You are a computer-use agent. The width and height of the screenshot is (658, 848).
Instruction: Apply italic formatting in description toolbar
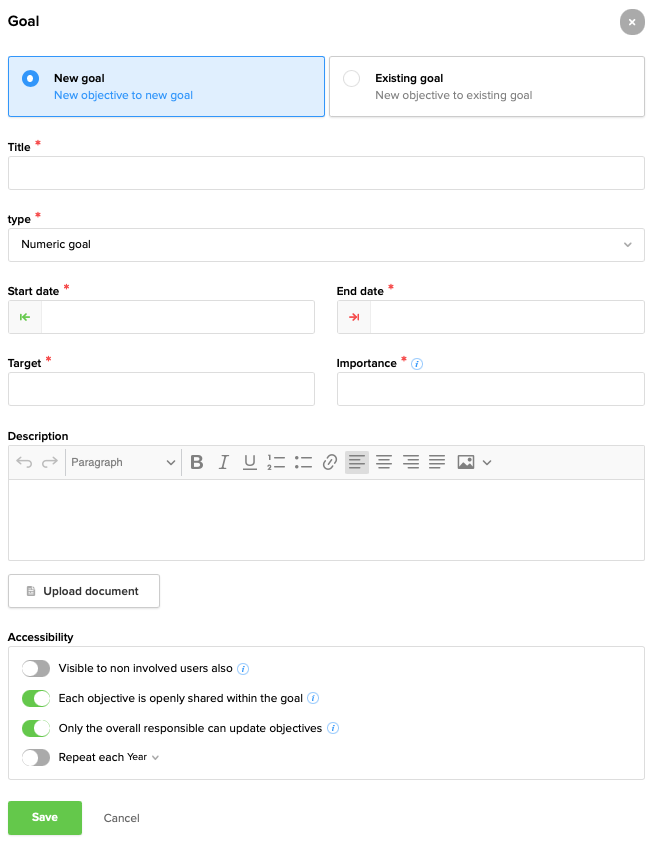tap(224, 462)
